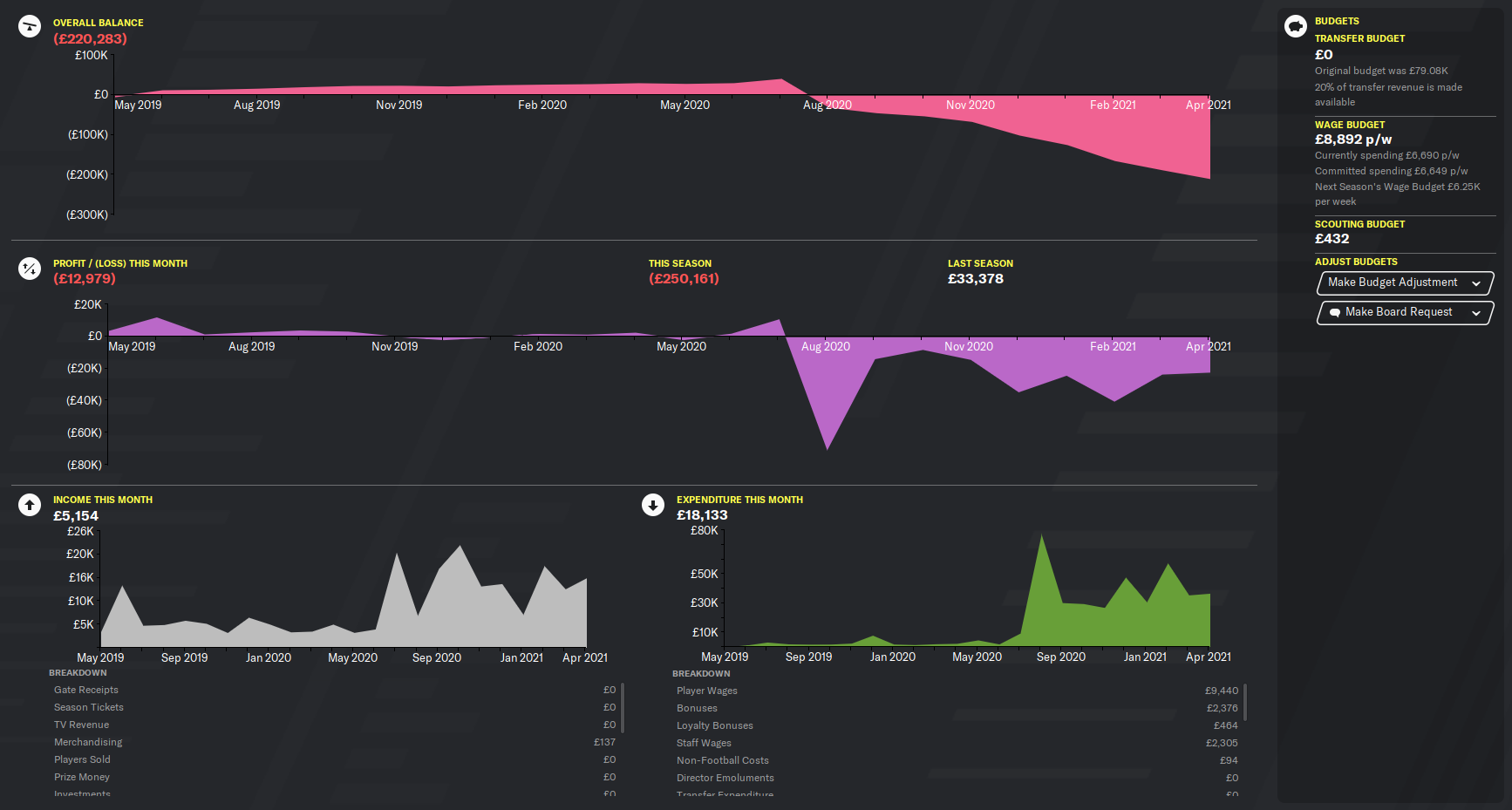Screen dimensions: 1512x810
Task: Click the Scouting Budget heading
Action: (1359, 224)
